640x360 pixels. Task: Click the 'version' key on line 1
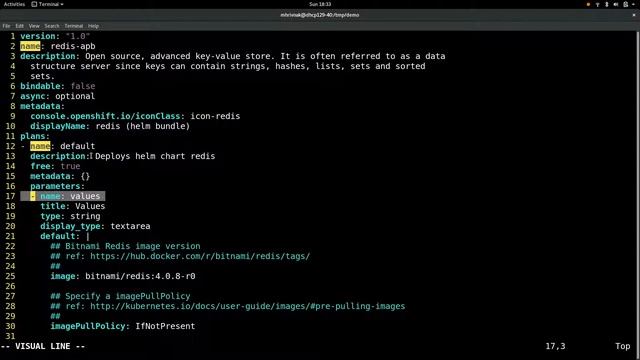[x=38, y=36]
